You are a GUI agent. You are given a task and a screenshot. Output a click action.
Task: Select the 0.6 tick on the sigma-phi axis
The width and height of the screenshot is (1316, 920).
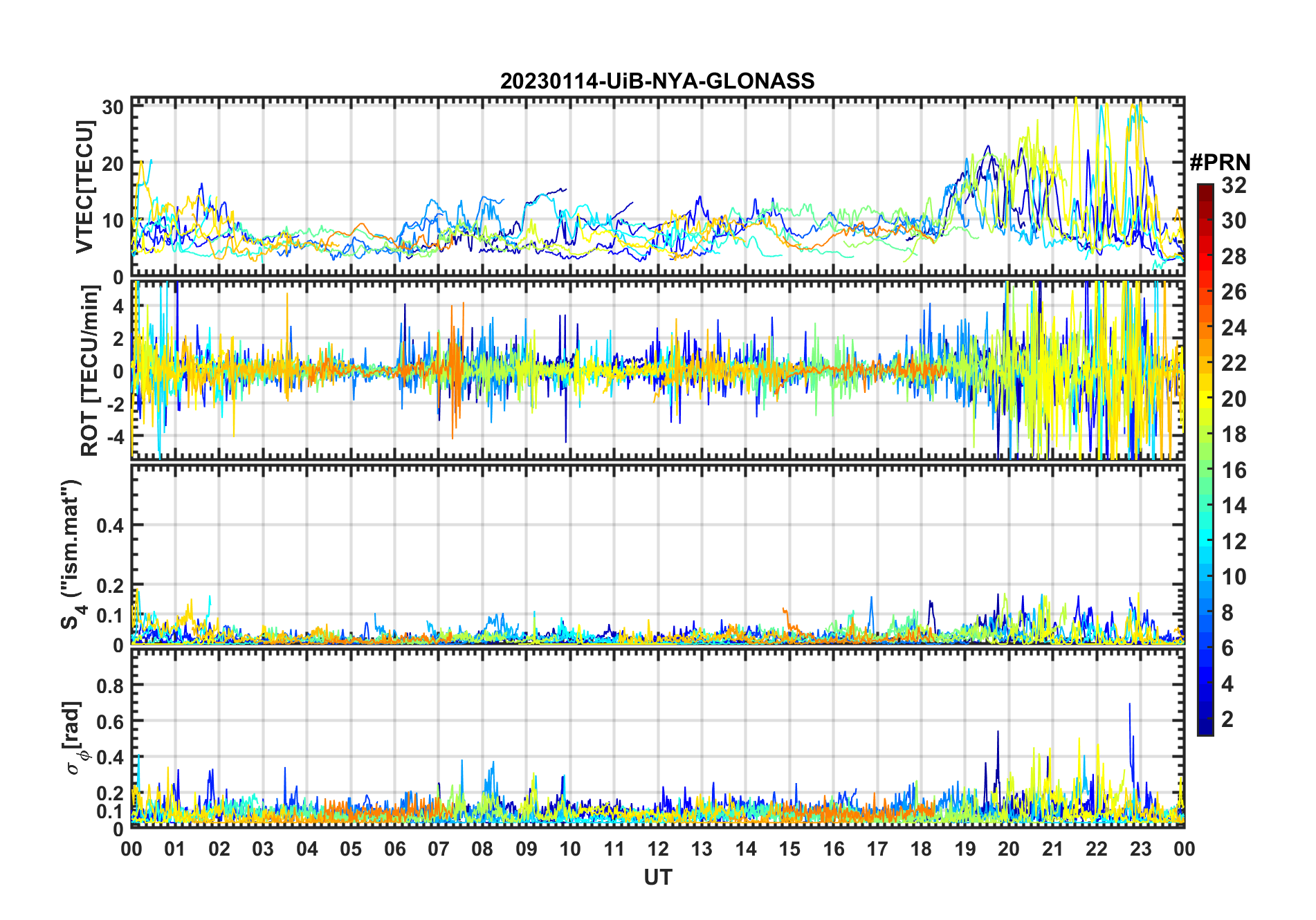[x=111, y=721]
